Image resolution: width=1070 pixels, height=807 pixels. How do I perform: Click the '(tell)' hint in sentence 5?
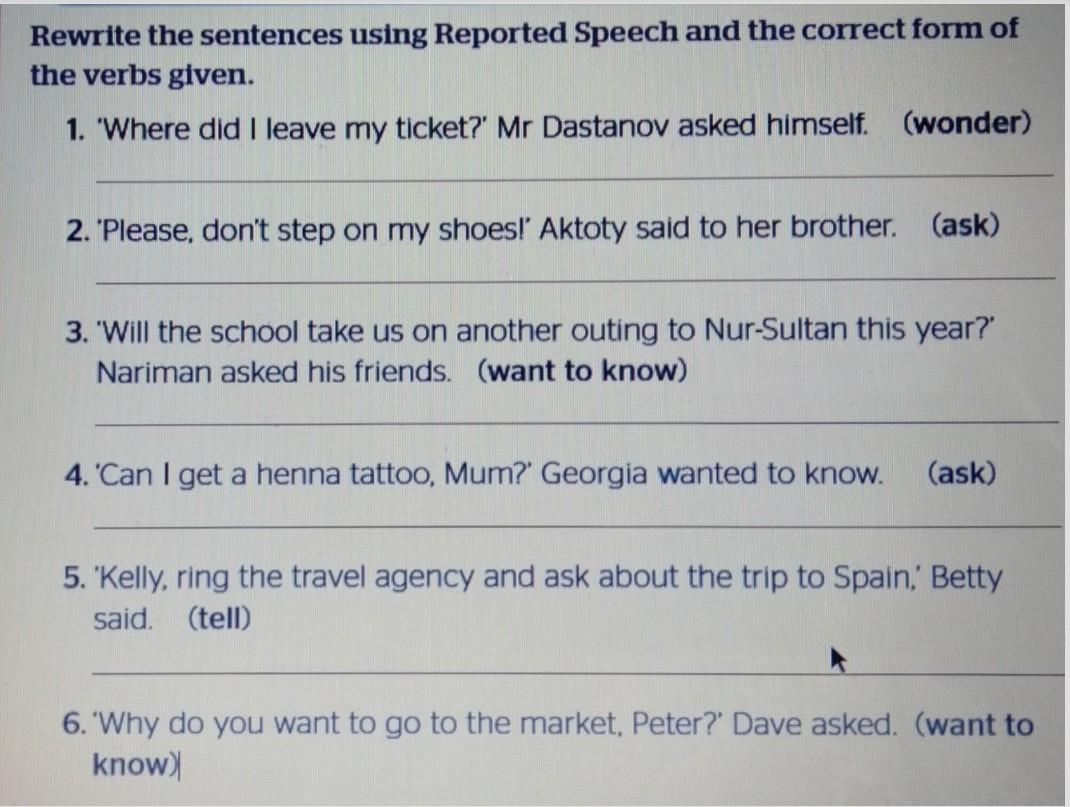click(x=219, y=619)
